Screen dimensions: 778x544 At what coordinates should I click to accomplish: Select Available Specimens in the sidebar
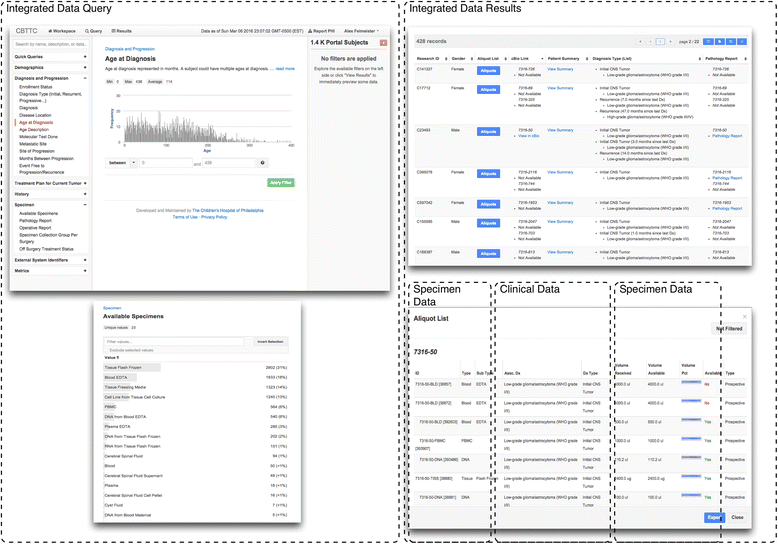tap(38, 213)
